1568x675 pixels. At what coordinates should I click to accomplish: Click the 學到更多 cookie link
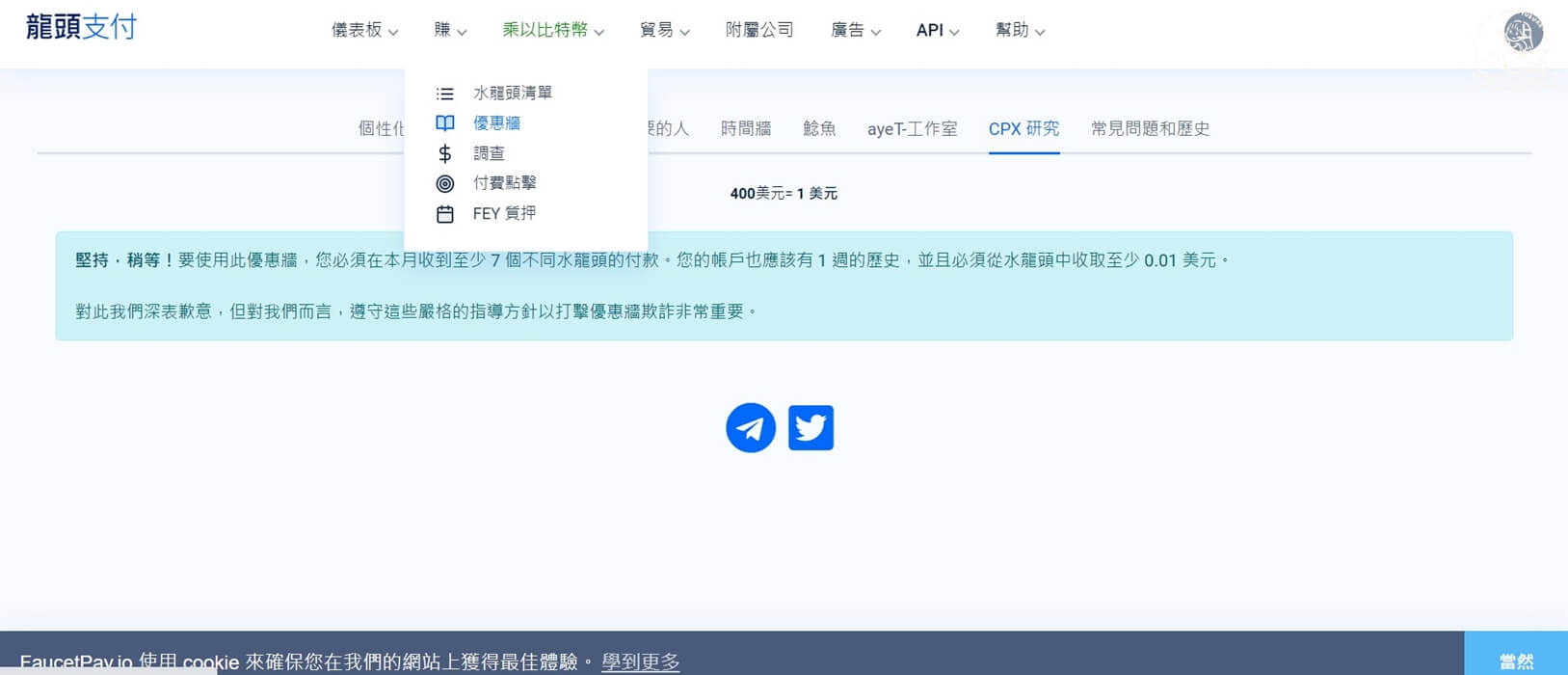(x=641, y=662)
